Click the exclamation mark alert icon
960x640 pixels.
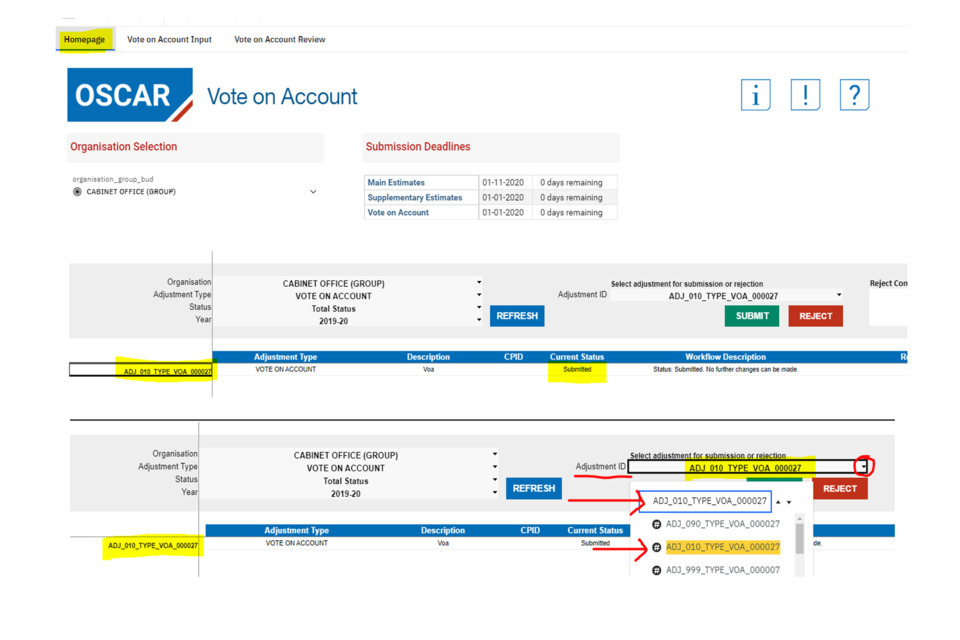pyautogui.click(x=805, y=95)
